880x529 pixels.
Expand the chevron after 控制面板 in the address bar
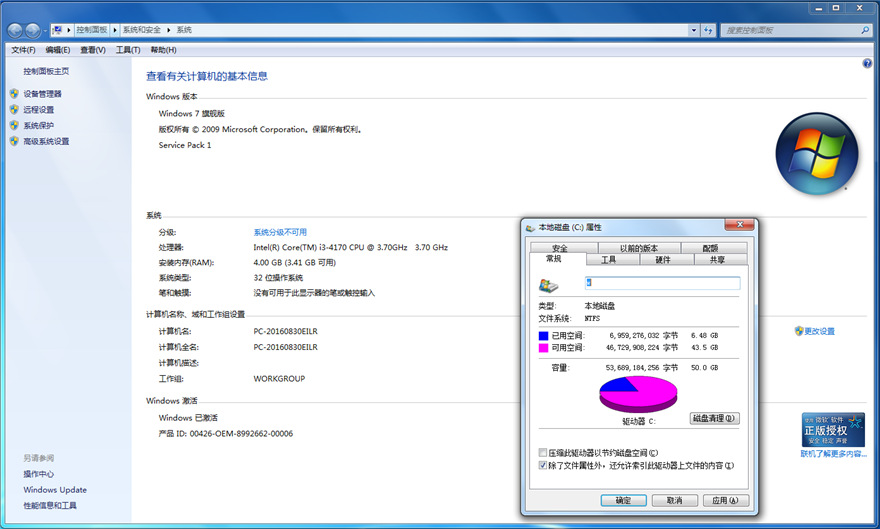[x=114, y=30]
